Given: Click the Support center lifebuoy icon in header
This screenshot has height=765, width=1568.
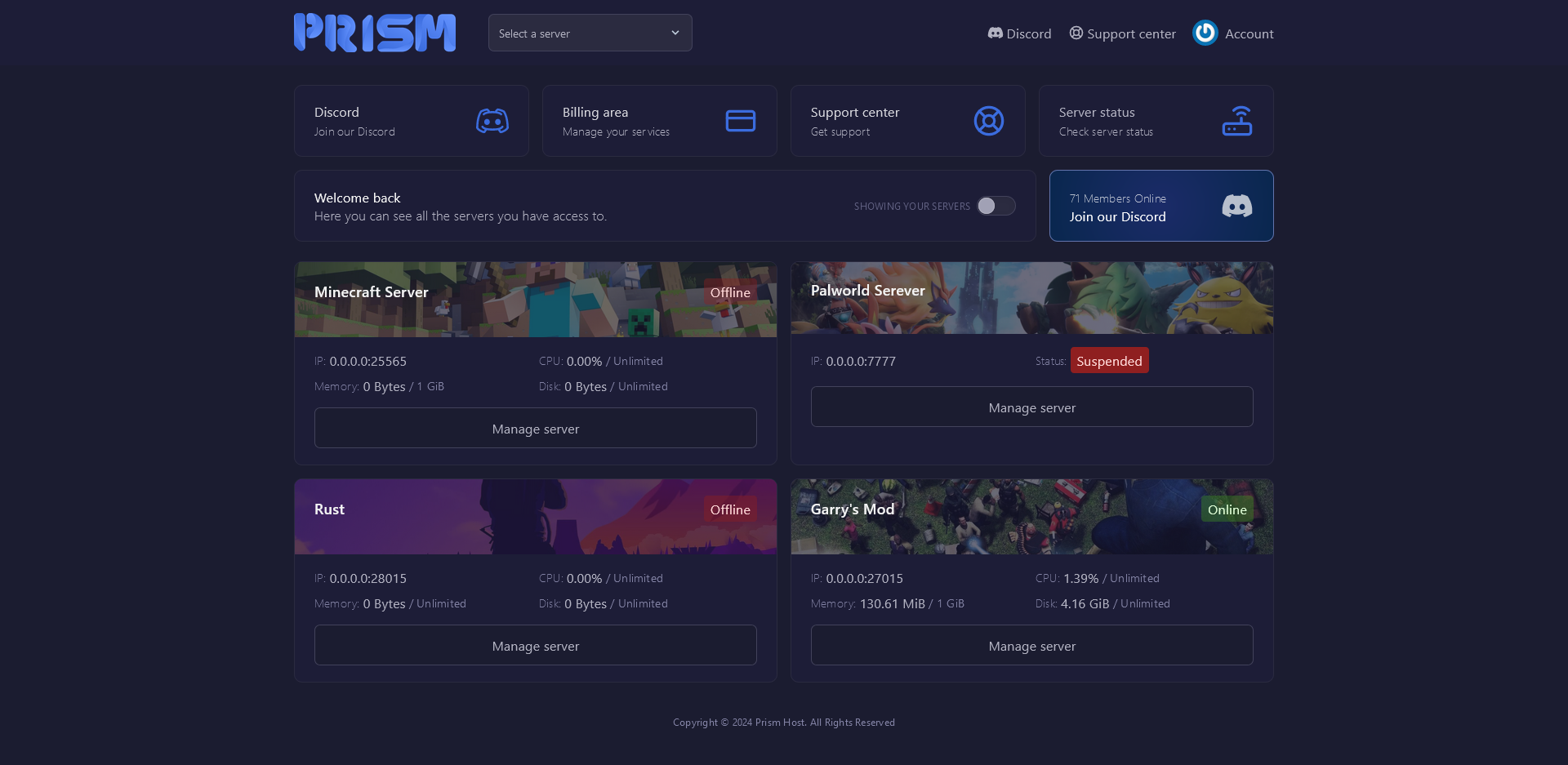Looking at the screenshot, I should [1076, 33].
